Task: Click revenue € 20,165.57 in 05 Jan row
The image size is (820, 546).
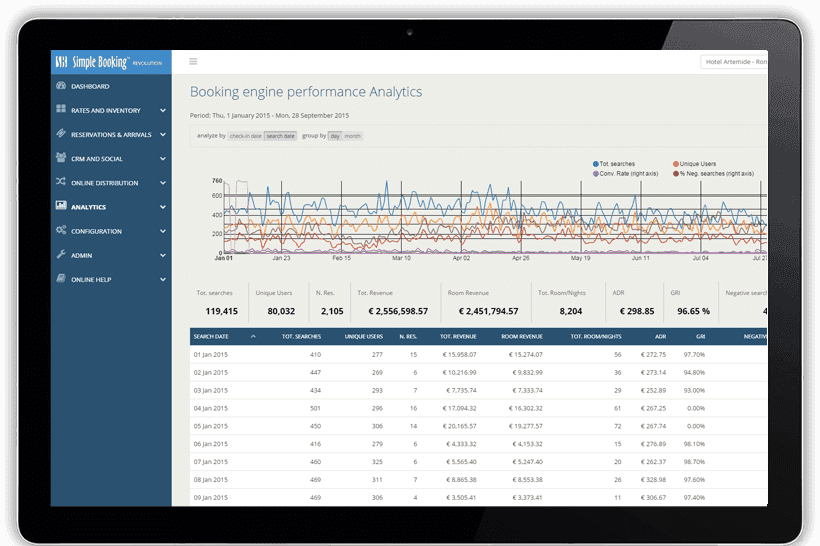Action: pos(461,426)
